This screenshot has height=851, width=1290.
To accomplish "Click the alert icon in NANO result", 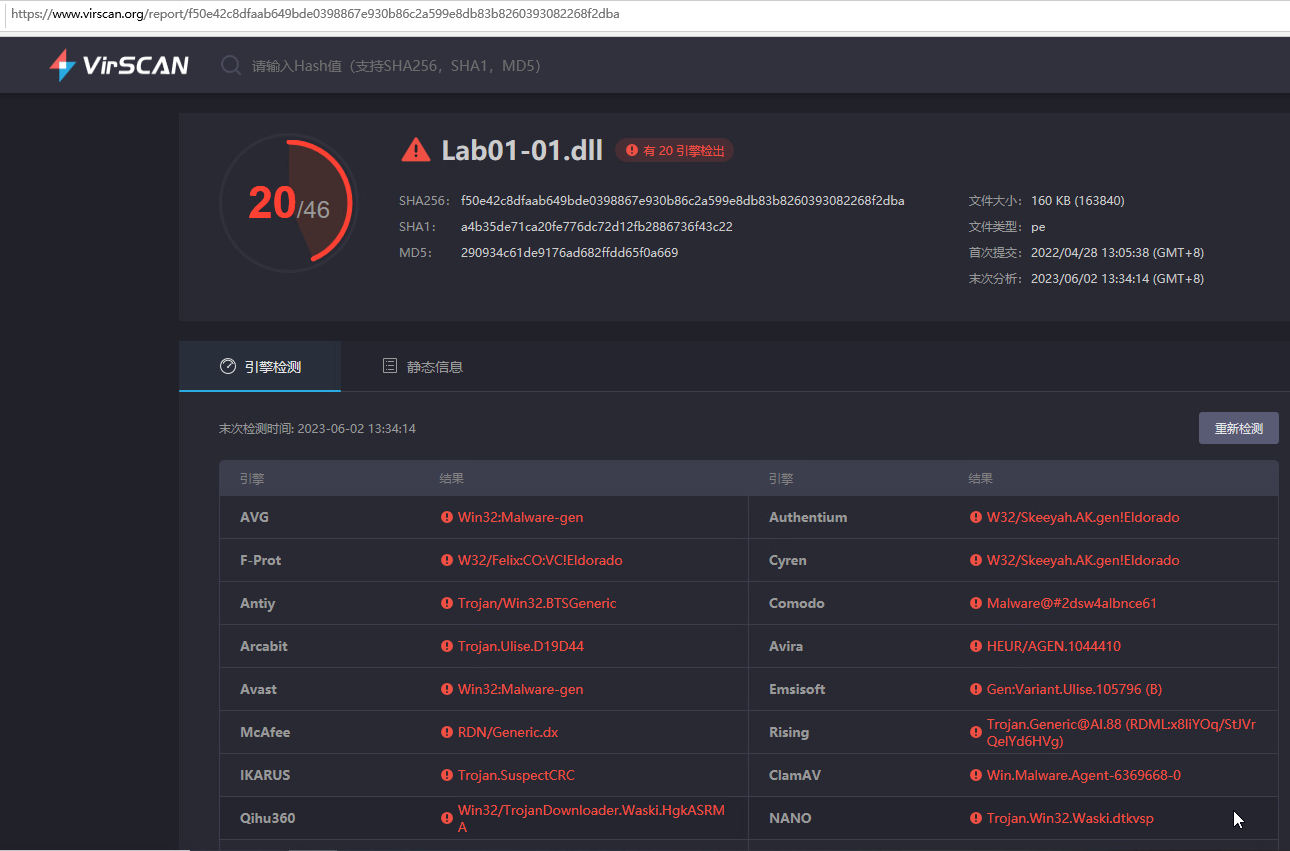I will [976, 819].
